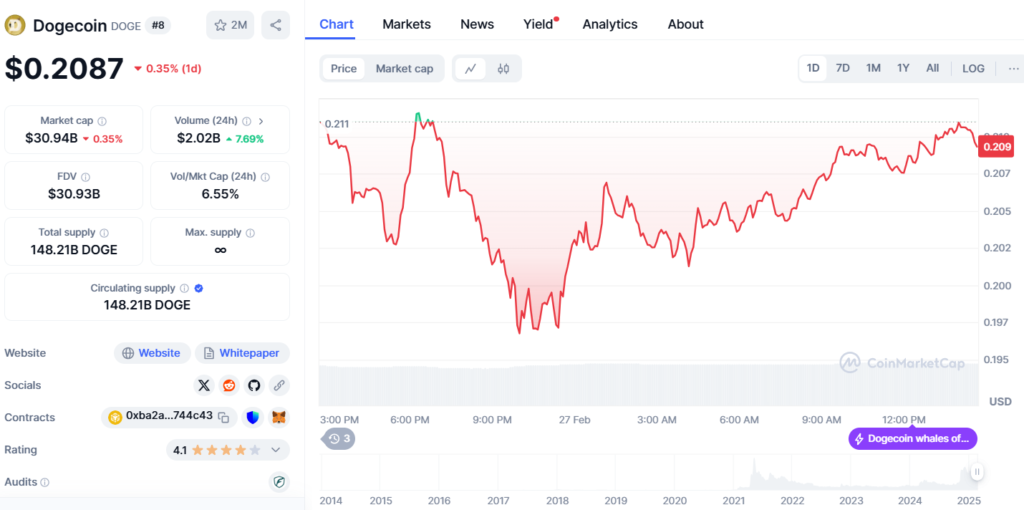Open the News tab
The height and width of the screenshot is (510, 1024).
pos(477,24)
